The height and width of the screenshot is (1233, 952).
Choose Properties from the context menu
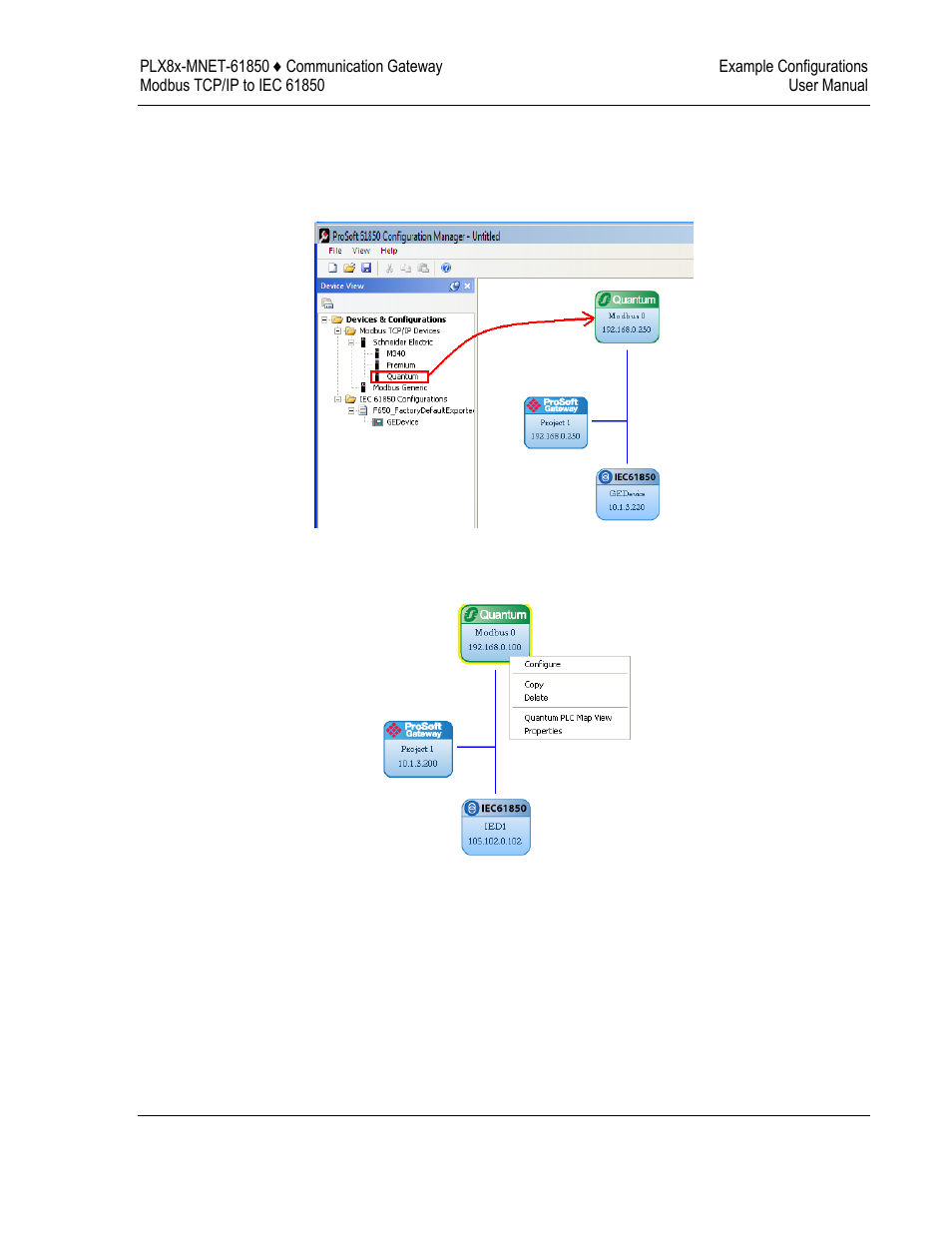(543, 732)
